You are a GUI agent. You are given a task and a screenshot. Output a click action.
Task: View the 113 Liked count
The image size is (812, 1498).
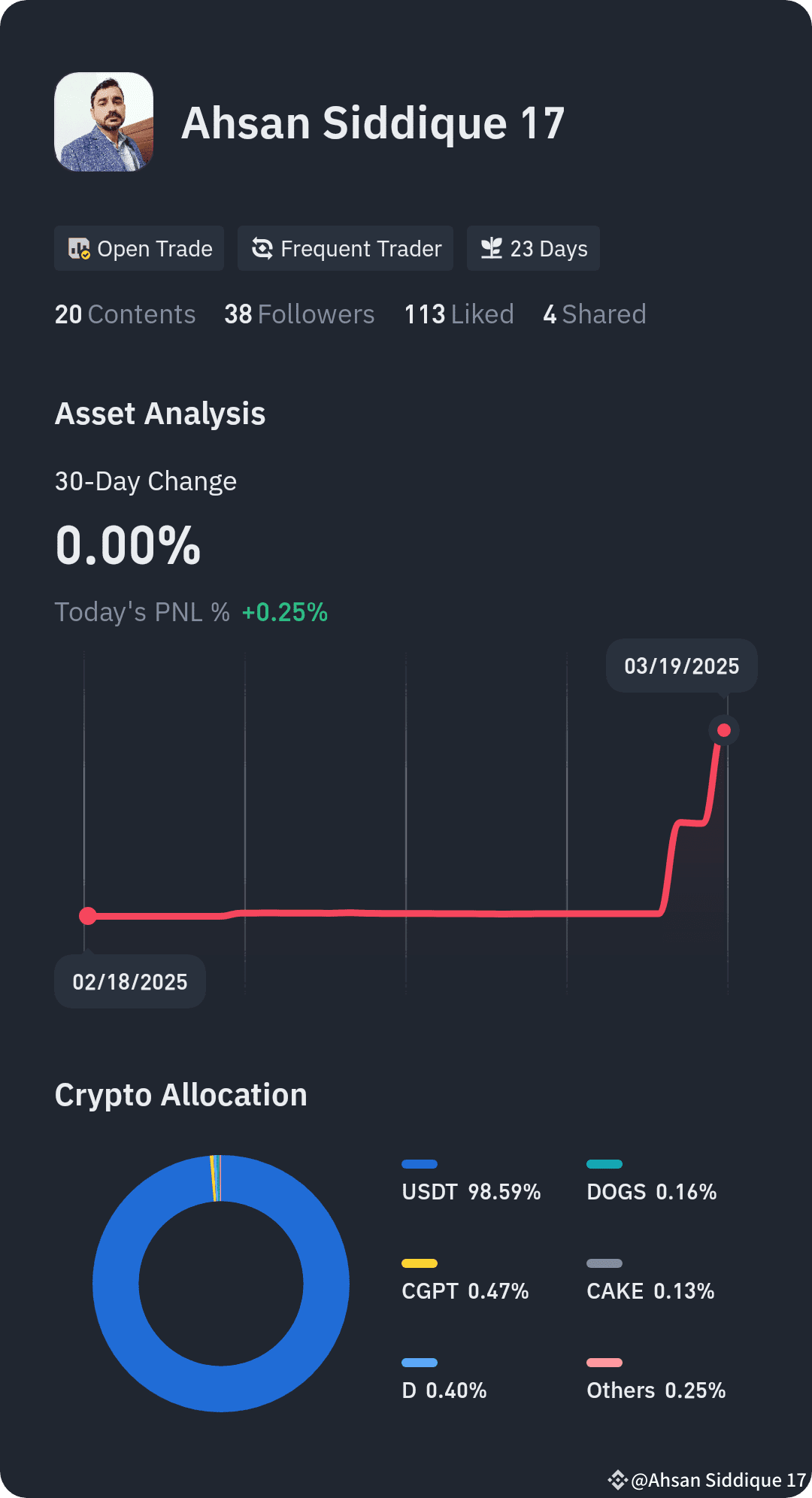click(459, 314)
